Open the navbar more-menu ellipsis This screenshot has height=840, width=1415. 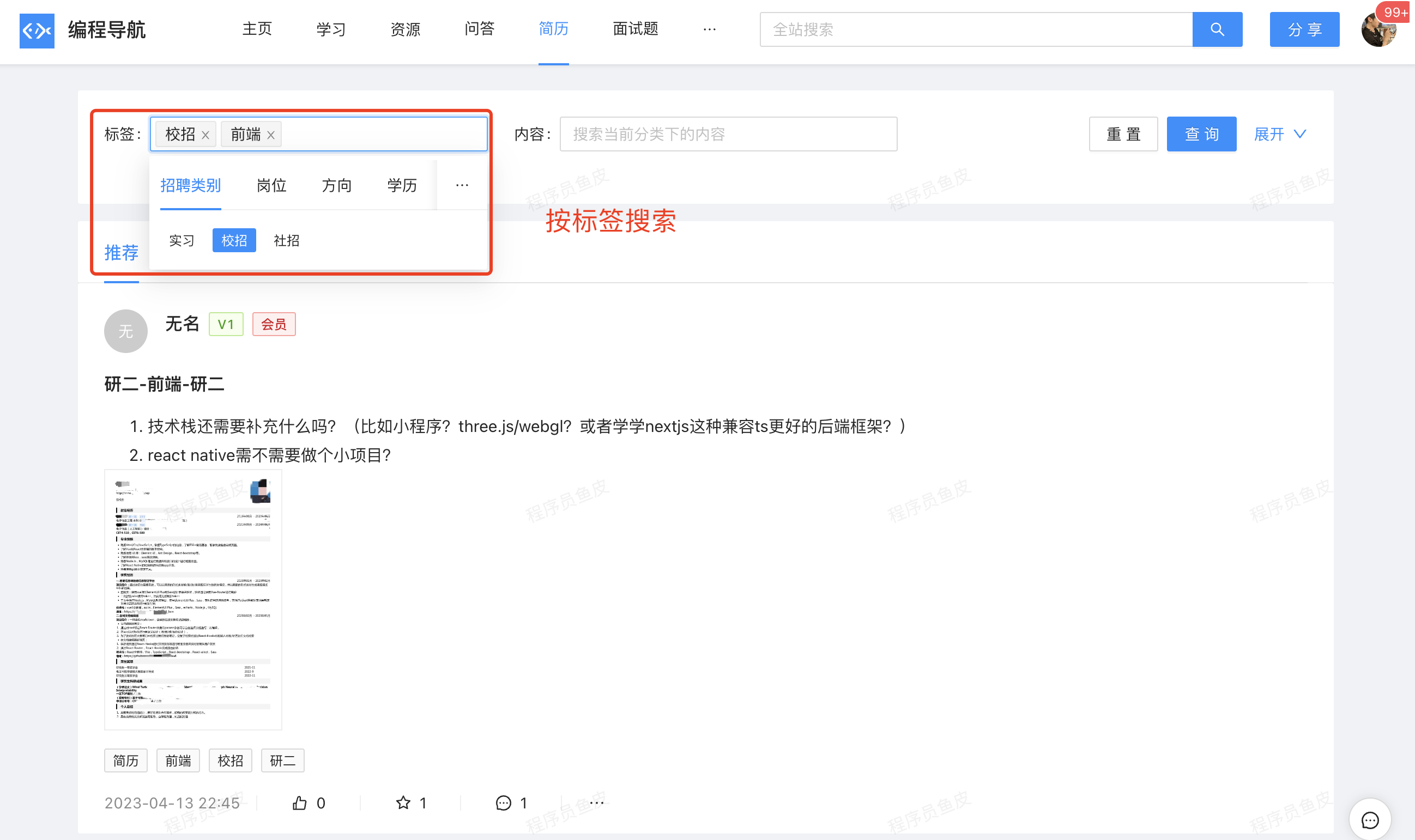tap(710, 29)
